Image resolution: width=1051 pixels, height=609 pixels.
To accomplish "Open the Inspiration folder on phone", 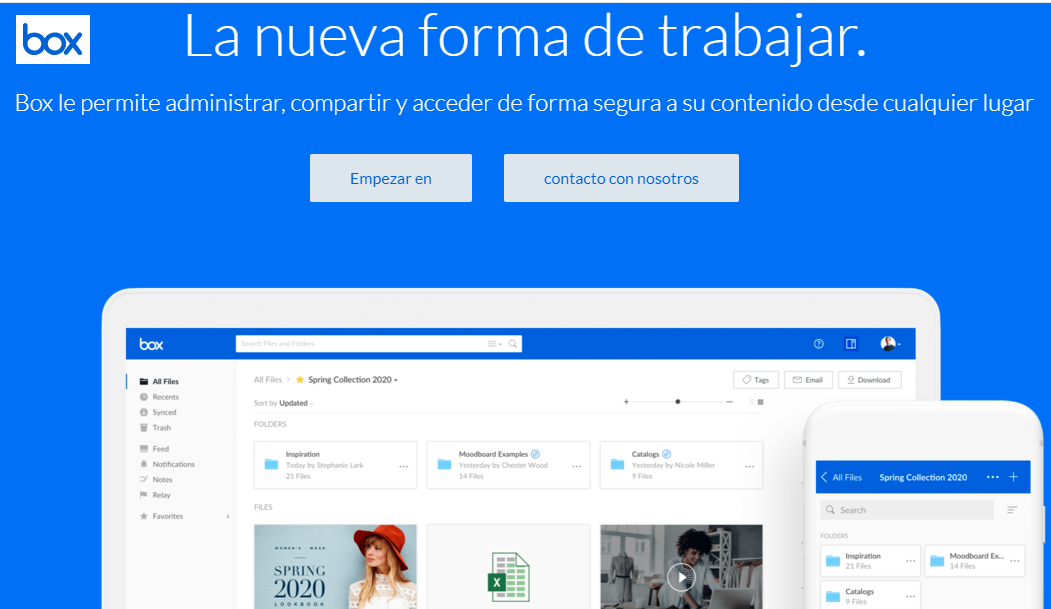I will (870, 561).
